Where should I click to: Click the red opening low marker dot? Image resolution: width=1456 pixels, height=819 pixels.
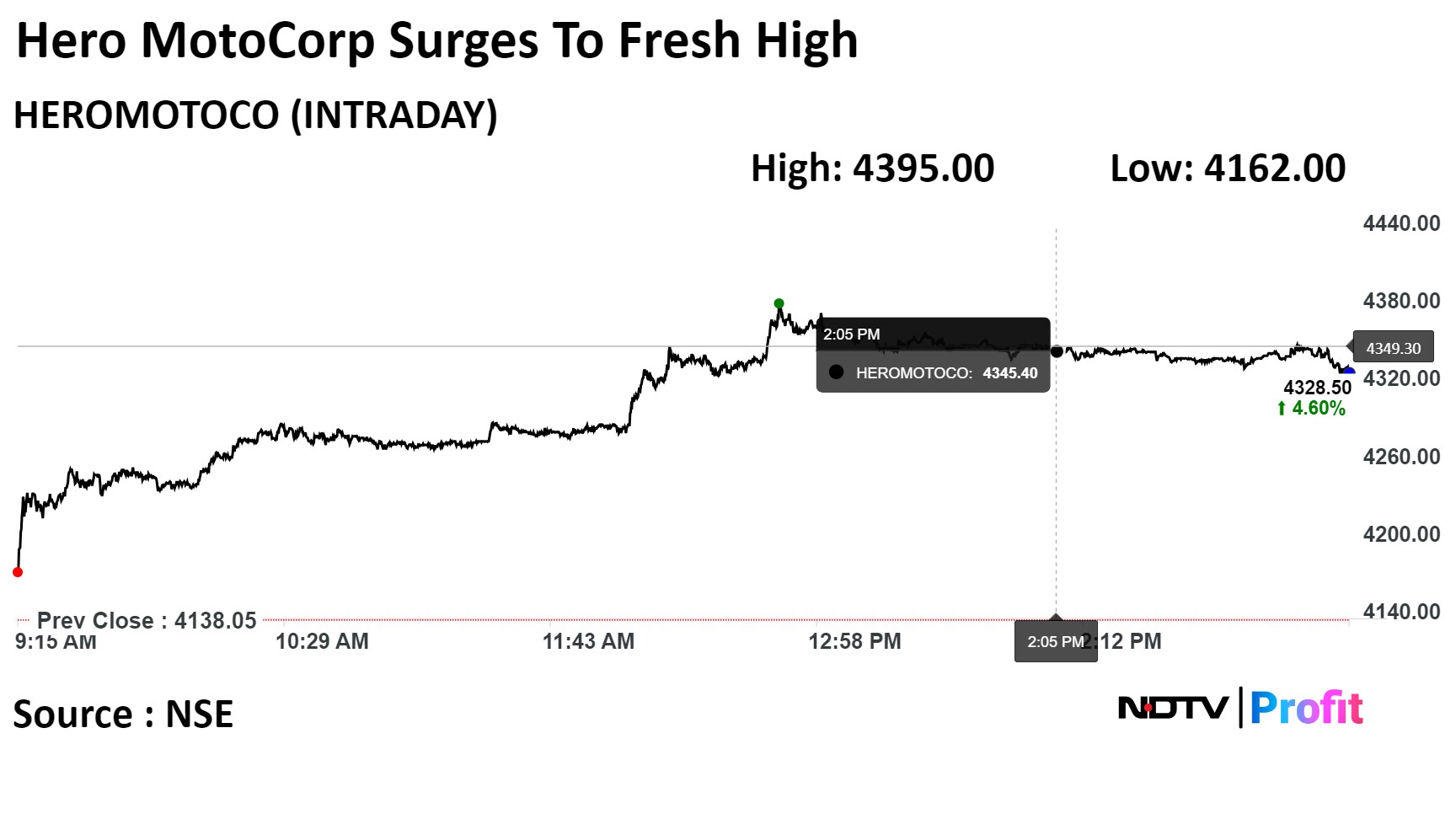click(18, 572)
